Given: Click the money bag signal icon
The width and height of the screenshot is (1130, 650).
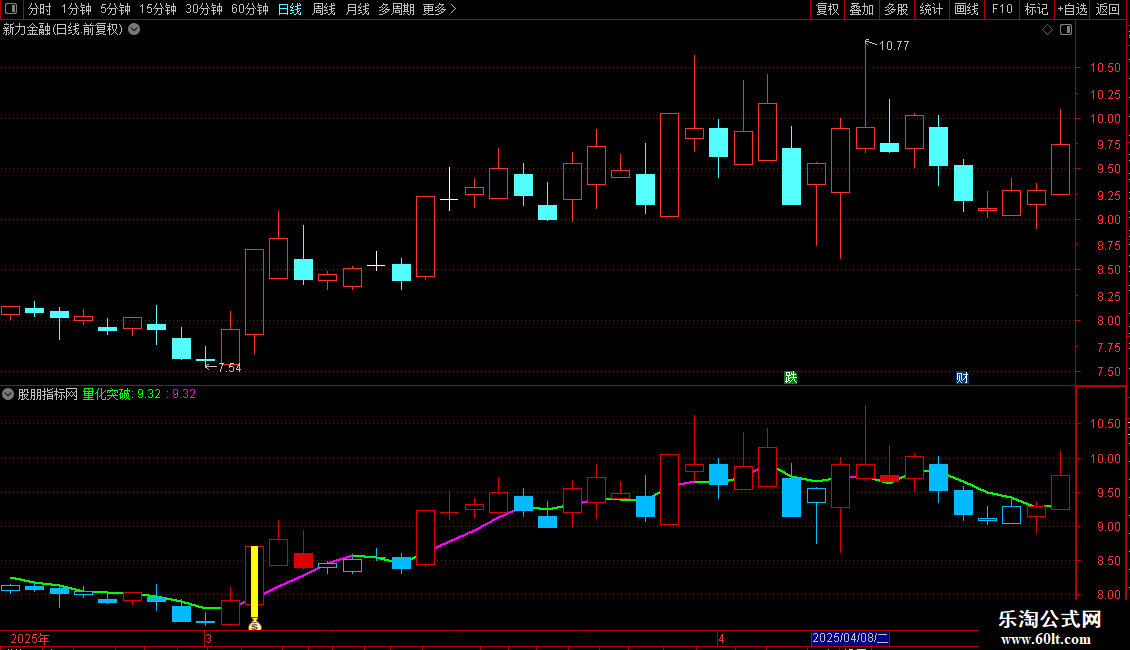Looking at the screenshot, I should pyautogui.click(x=254, y=625).
